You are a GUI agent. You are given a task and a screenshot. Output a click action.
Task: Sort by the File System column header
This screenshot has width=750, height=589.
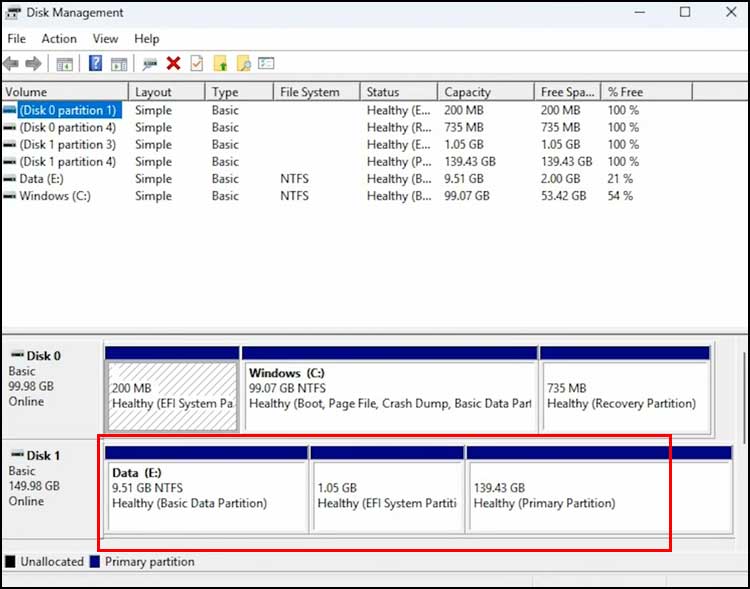317,92
